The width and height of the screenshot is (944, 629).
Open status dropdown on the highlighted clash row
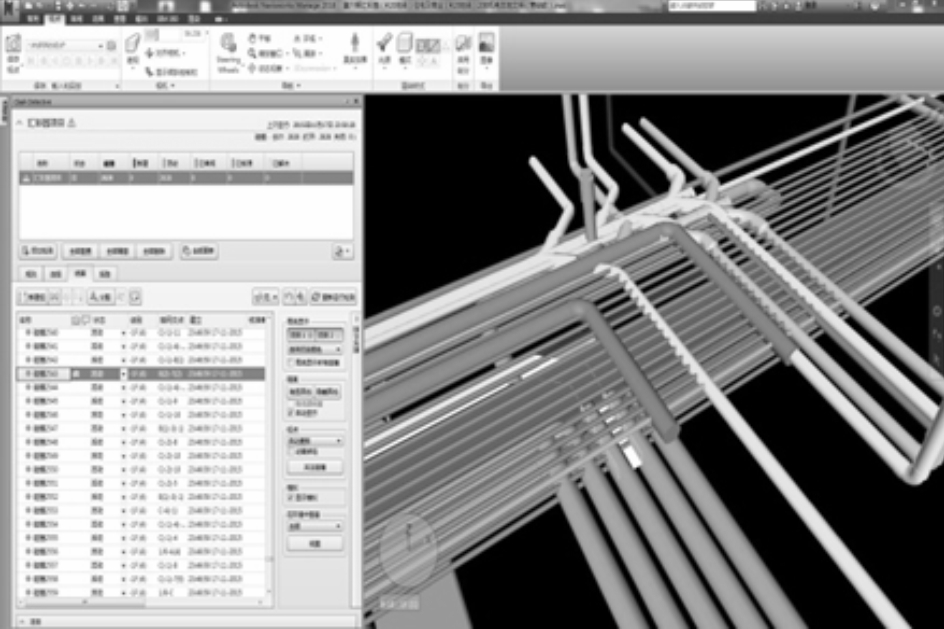(124, 373)
